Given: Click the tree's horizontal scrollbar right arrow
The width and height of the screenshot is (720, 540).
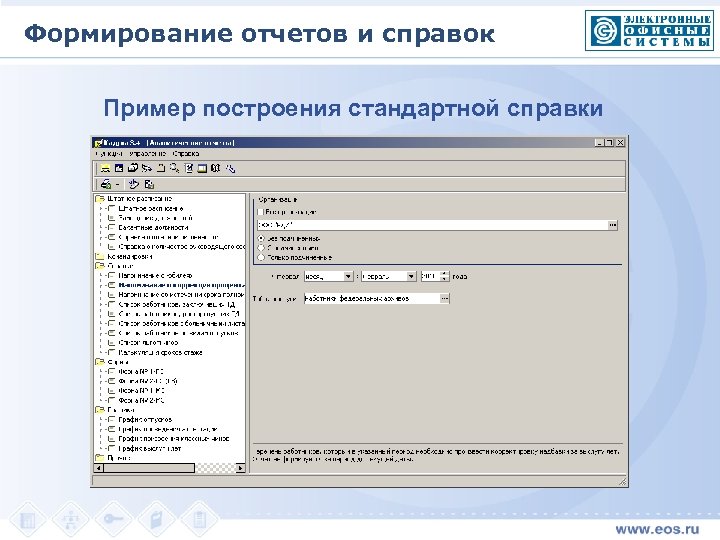Looking at the screenshot, I should pyautogui.click(x=241, y=468).
